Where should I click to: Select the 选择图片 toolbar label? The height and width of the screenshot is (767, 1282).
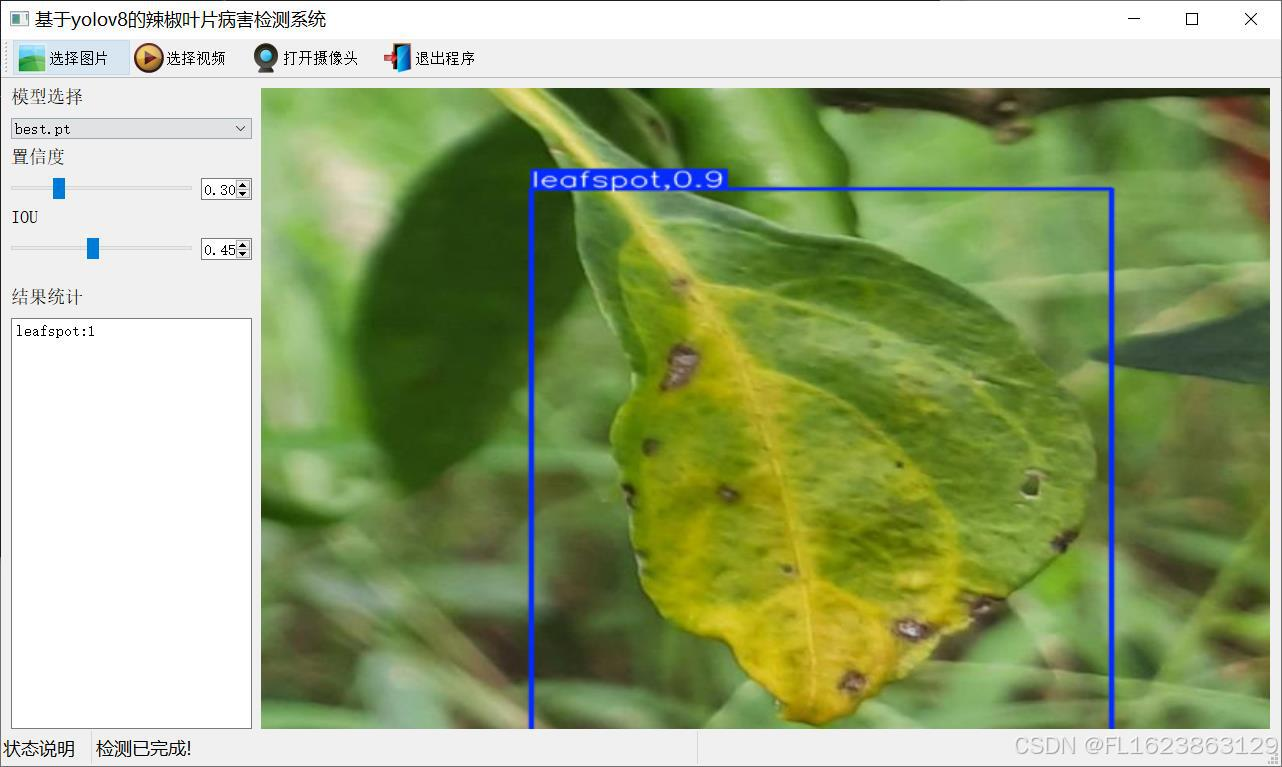[x=79, y=59]
